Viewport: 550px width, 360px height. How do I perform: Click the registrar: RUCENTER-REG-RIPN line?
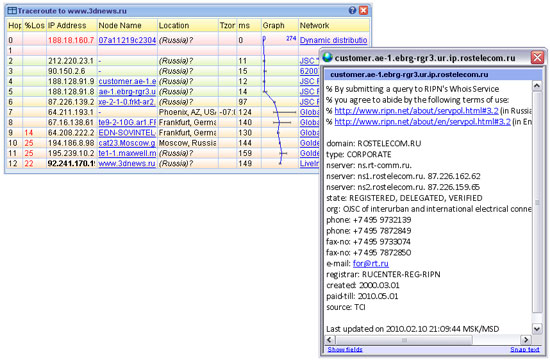click(383, 274)
